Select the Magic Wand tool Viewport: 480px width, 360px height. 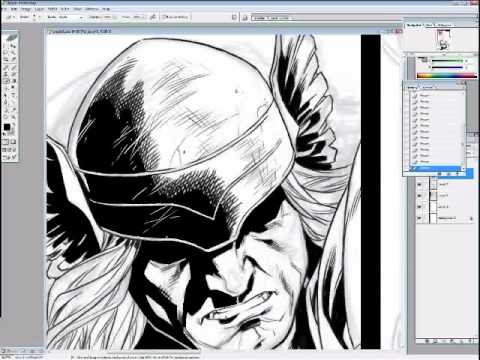13,53
